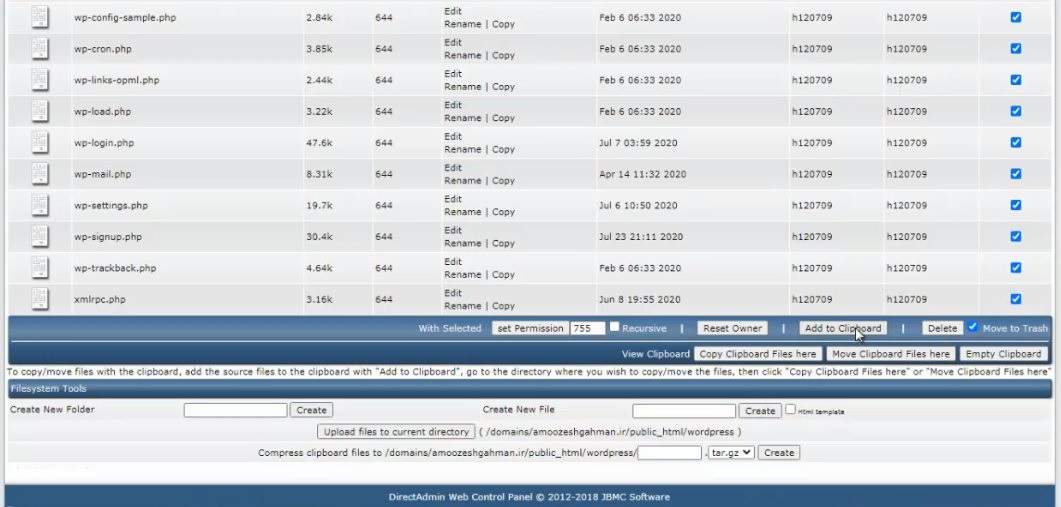Click date Apr 14 11:32 2020
This screenshot has width=1061, height=507.
[x=642, y=174]
